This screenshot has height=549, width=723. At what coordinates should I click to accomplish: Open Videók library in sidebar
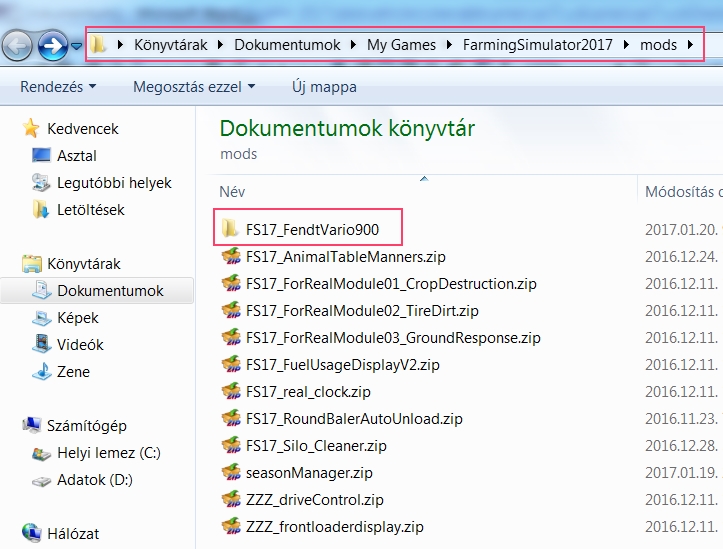click(80, 345)
